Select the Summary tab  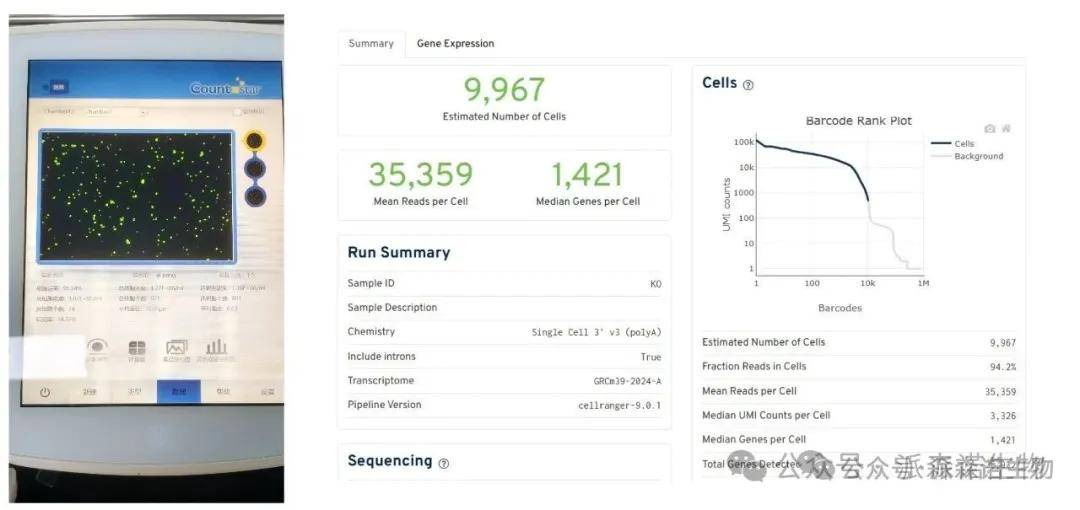(371, 44)
